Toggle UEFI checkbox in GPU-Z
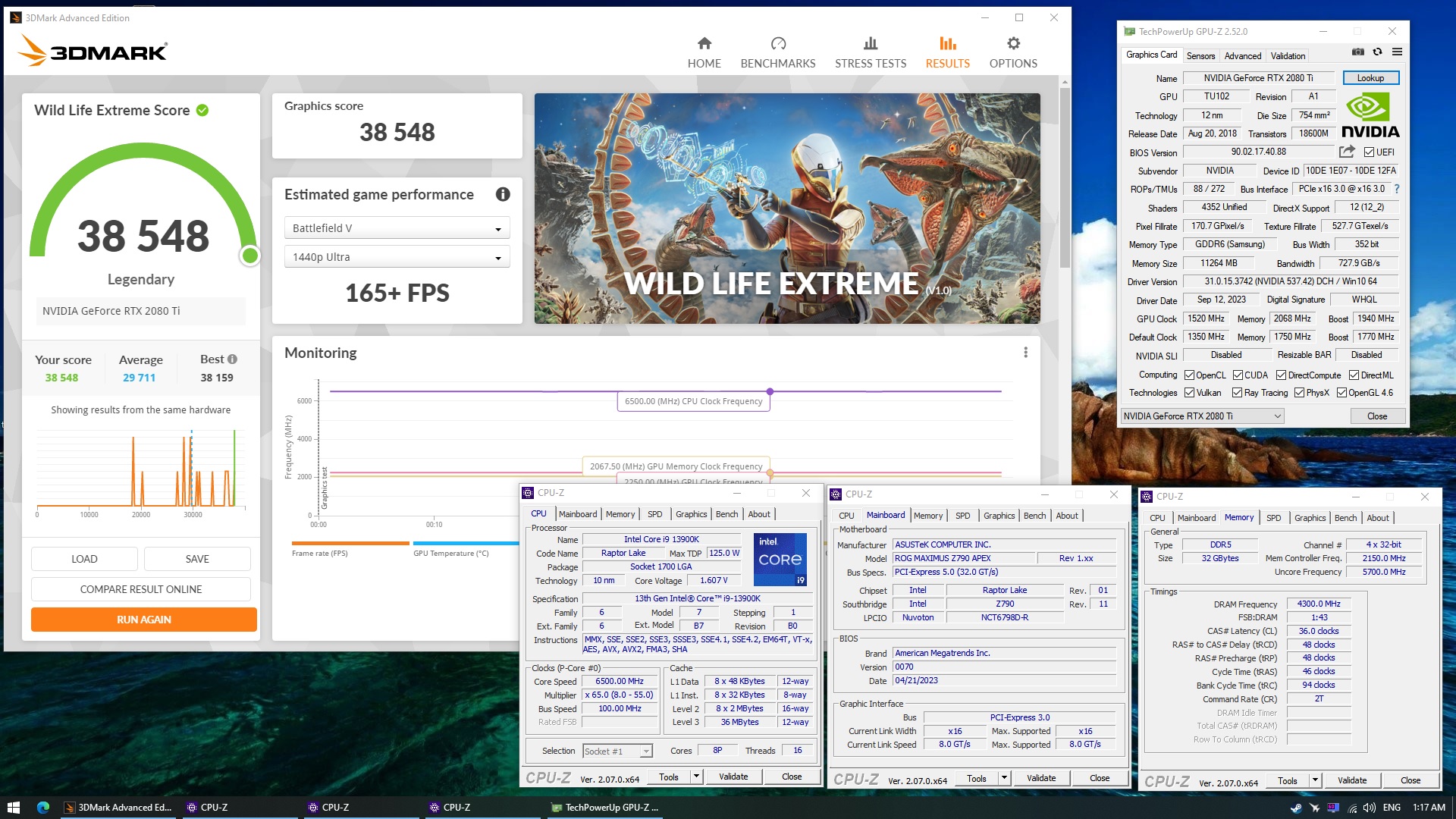Image resolution: width=1456 pixels, height=819 pixels. tap(1370, 152)
